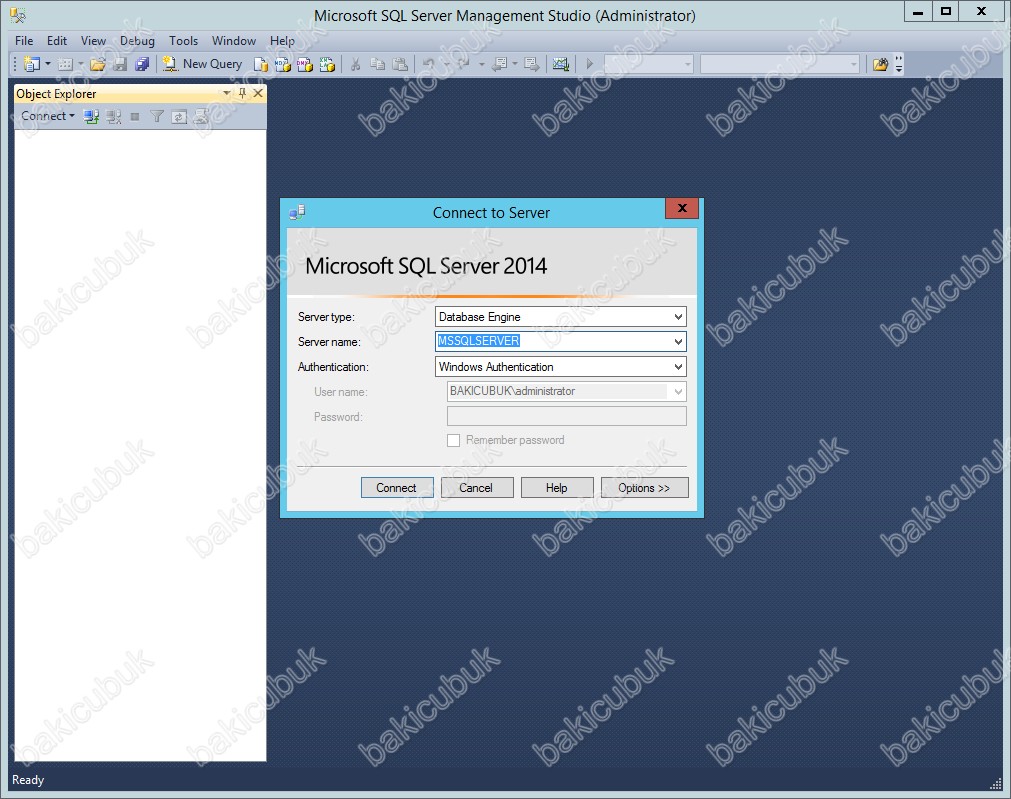Click the Object Explorer toolbar's last icon
The image size is (1011, 799).
pyautogui.click(x=201, y=117)
